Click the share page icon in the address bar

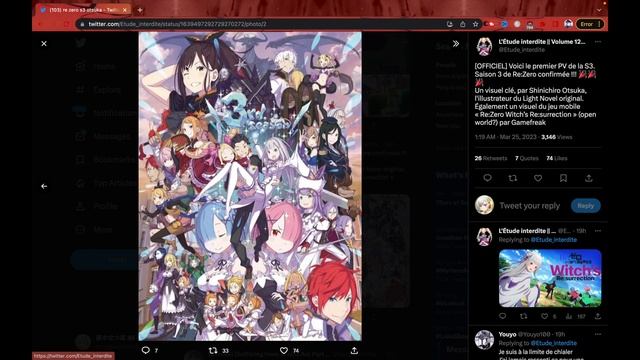point(462,24)
